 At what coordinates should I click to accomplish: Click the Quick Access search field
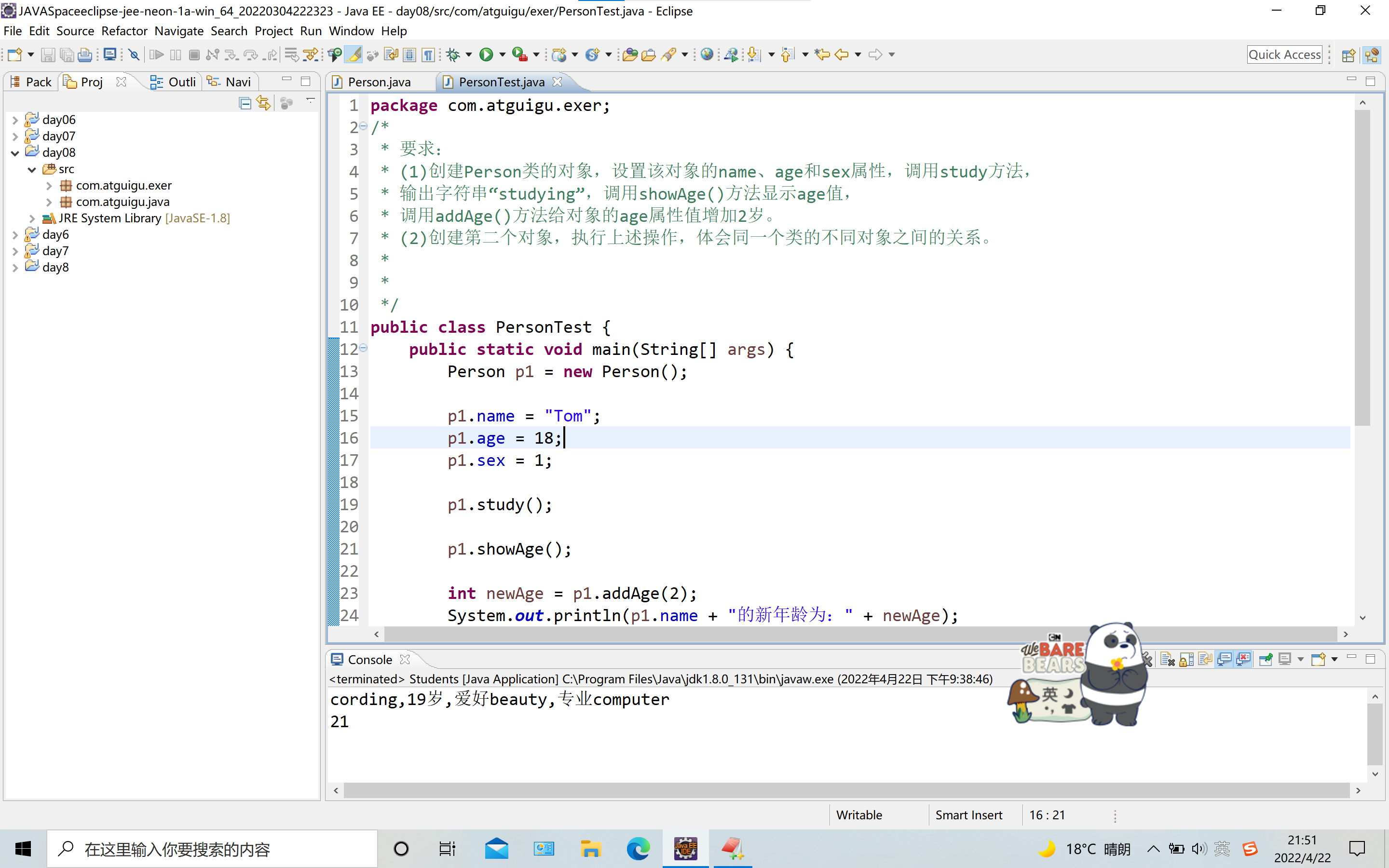1284,54
